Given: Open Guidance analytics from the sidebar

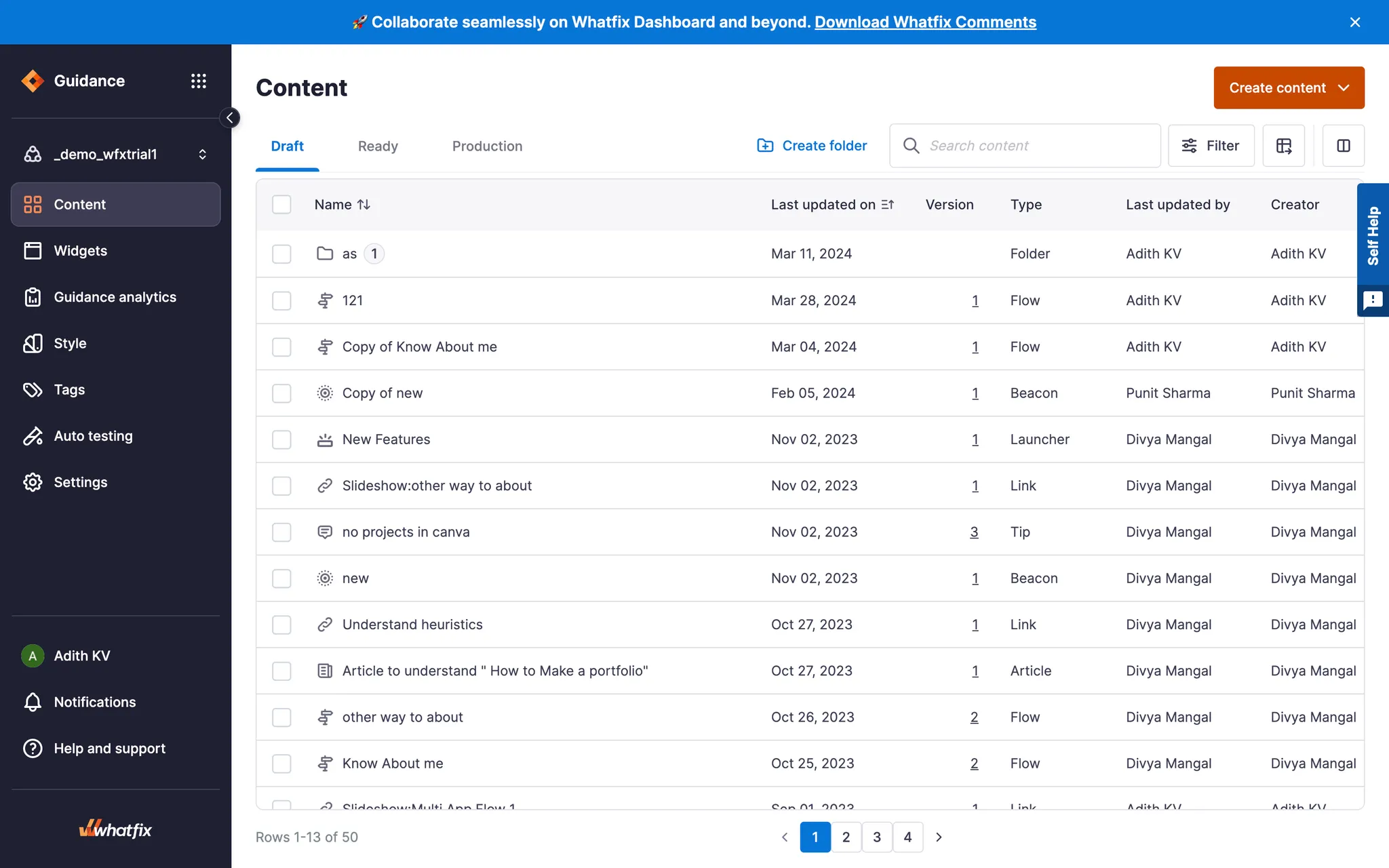Looking at the screenshot, I should (x=115, y=297).
